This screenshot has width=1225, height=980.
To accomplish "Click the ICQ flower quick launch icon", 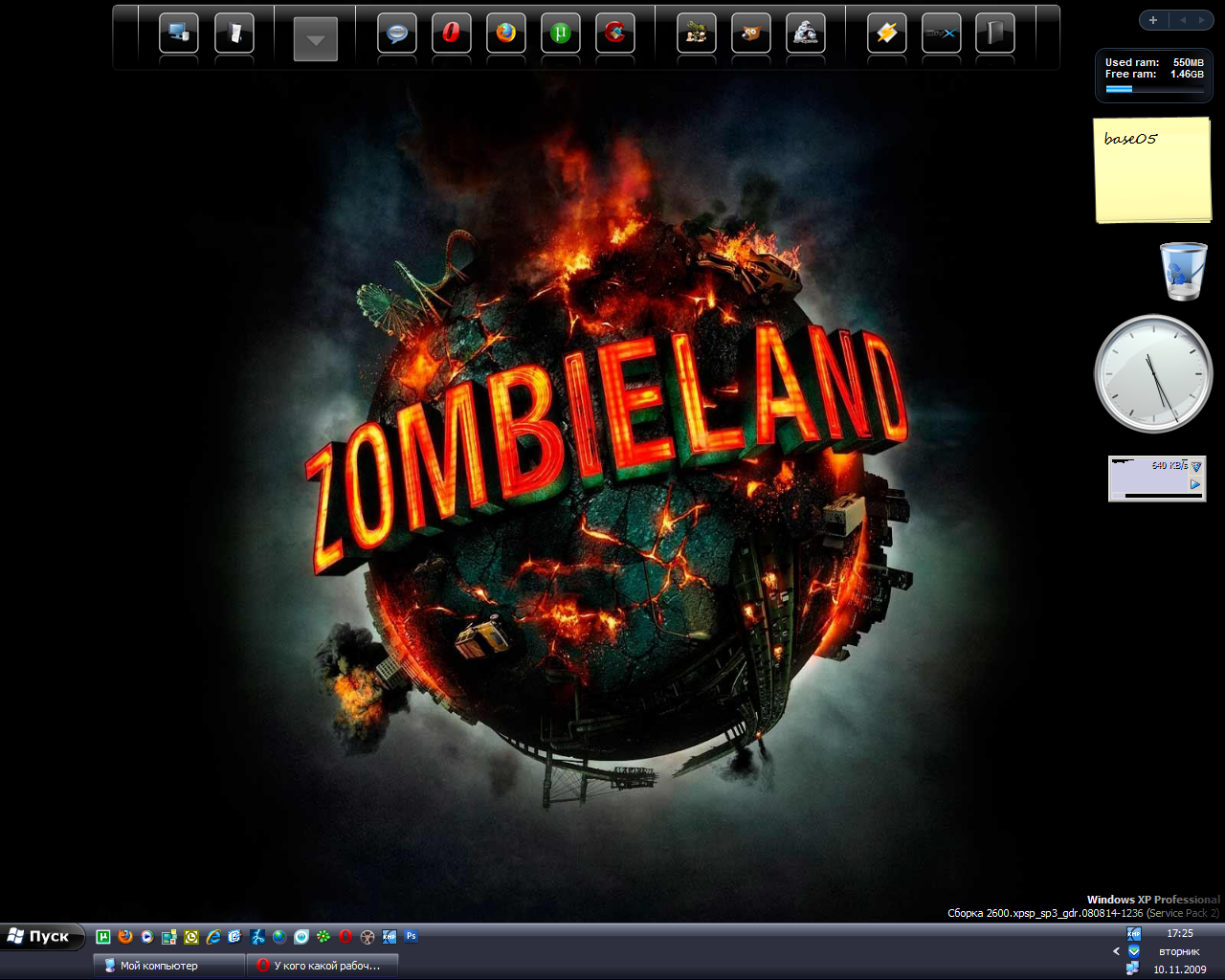I will (323, 937).
